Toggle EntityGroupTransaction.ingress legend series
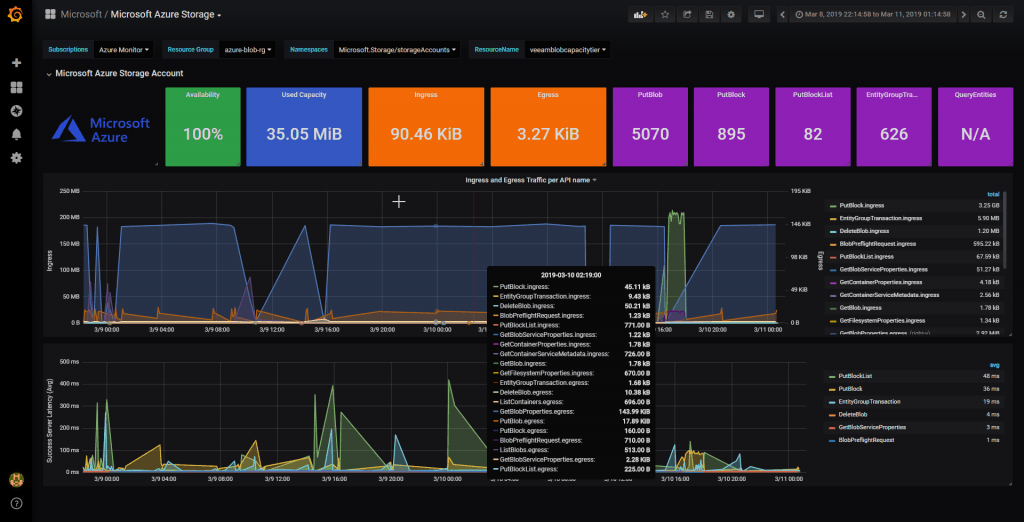 (880, 218)
